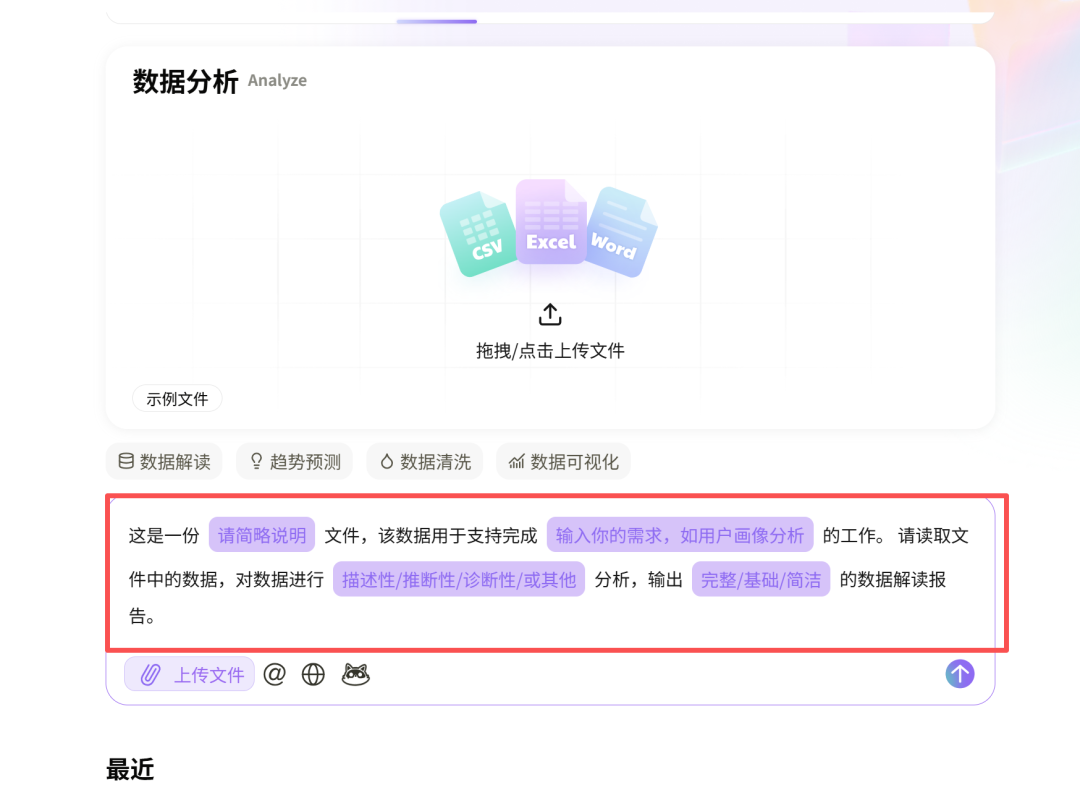Click the @ mention icon

point(275,674)
